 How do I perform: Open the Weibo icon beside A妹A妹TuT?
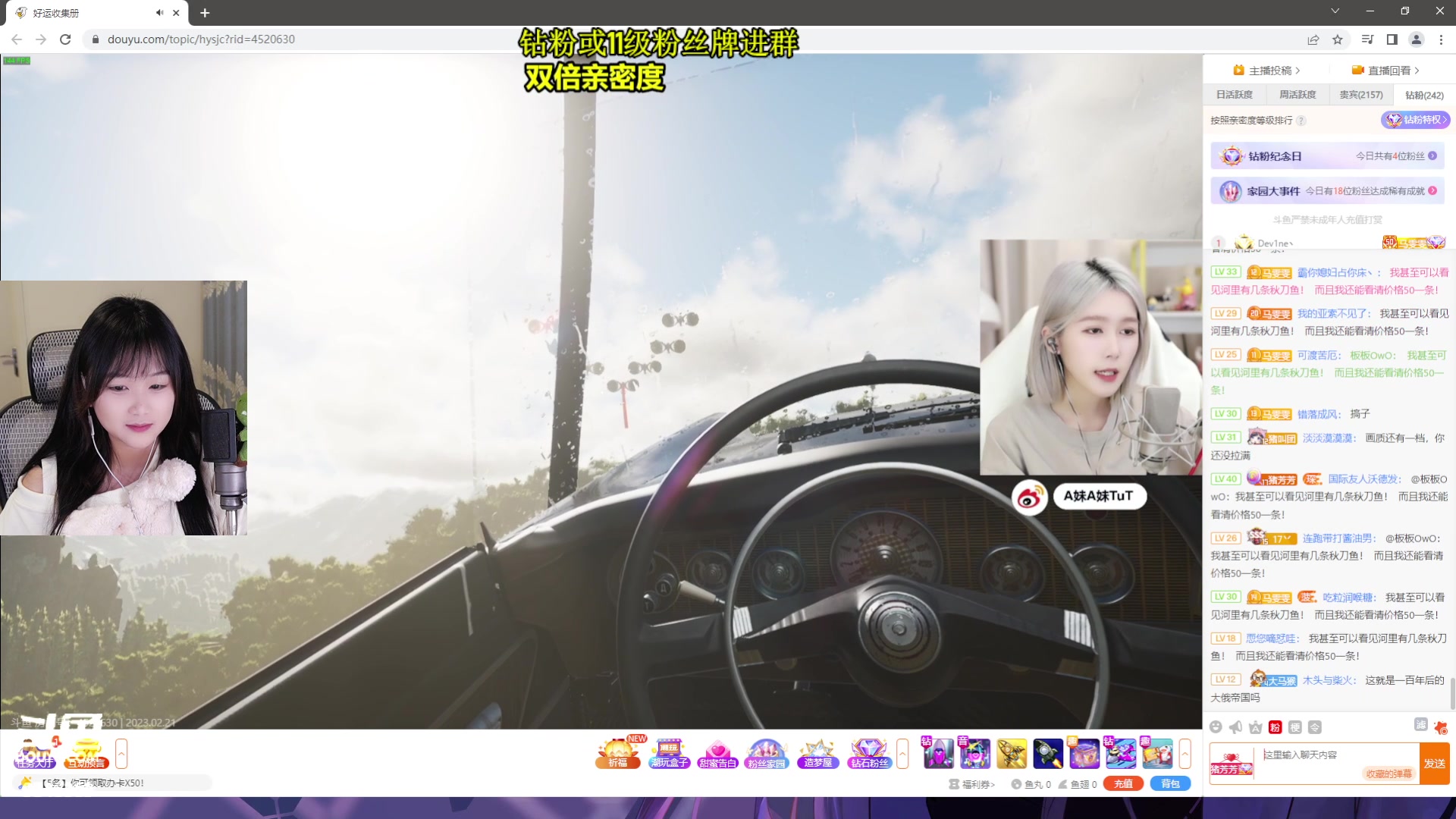click(x=1030, y=497)
